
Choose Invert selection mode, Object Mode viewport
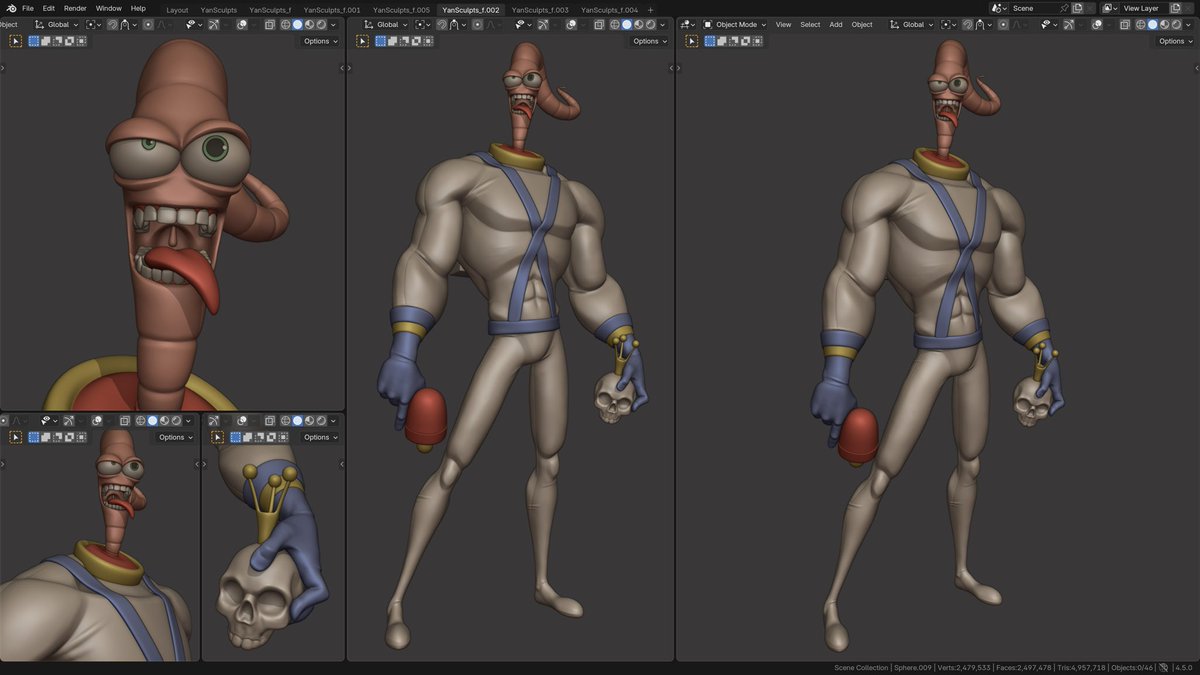(745, 41)
